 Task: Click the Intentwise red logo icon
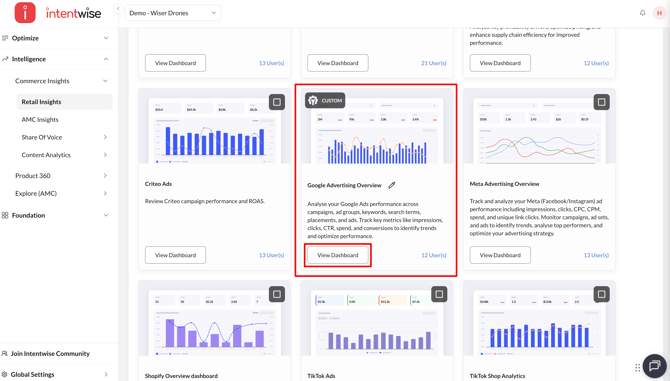25,12
